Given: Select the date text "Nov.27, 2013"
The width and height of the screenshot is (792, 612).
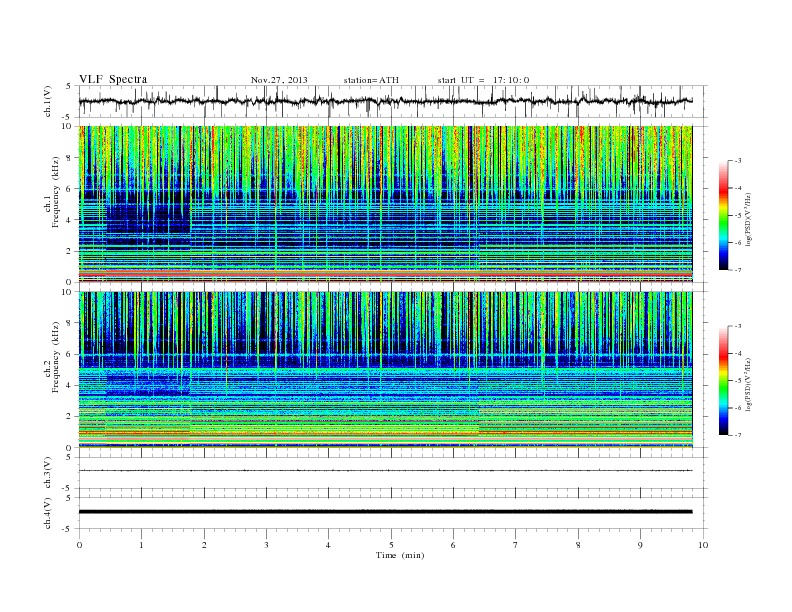Looking at the screenshot, I should pyautogui.click(x=279, y=80).
